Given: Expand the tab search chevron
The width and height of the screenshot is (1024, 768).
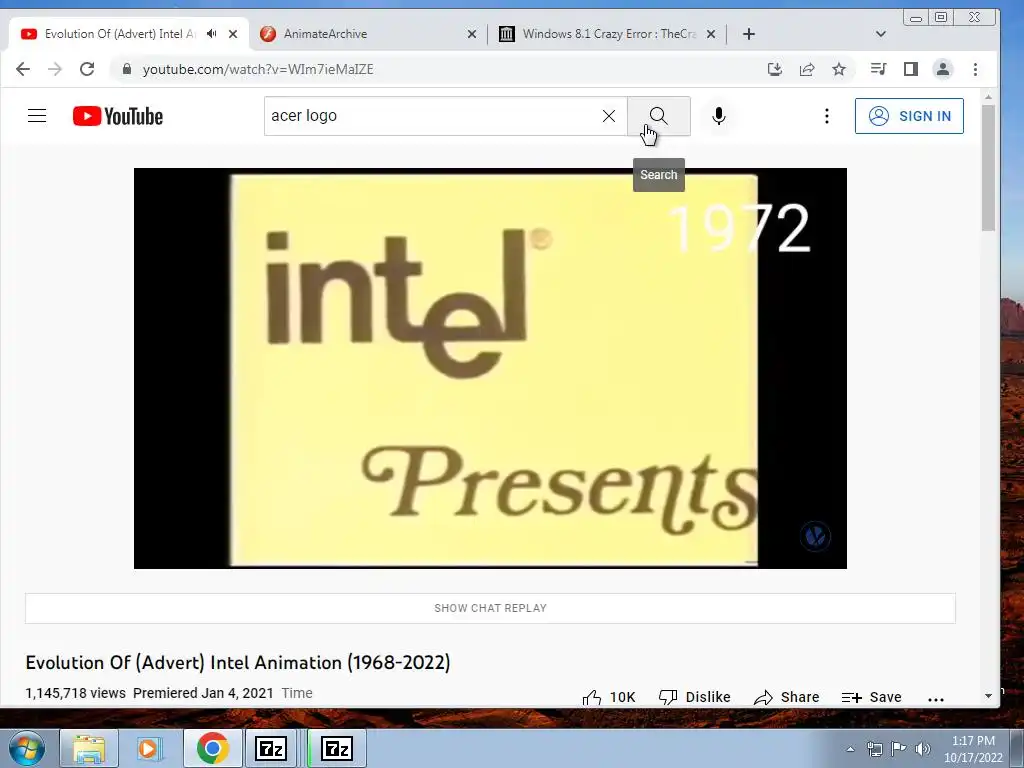Looking at the screenshot, I should 880,34.
